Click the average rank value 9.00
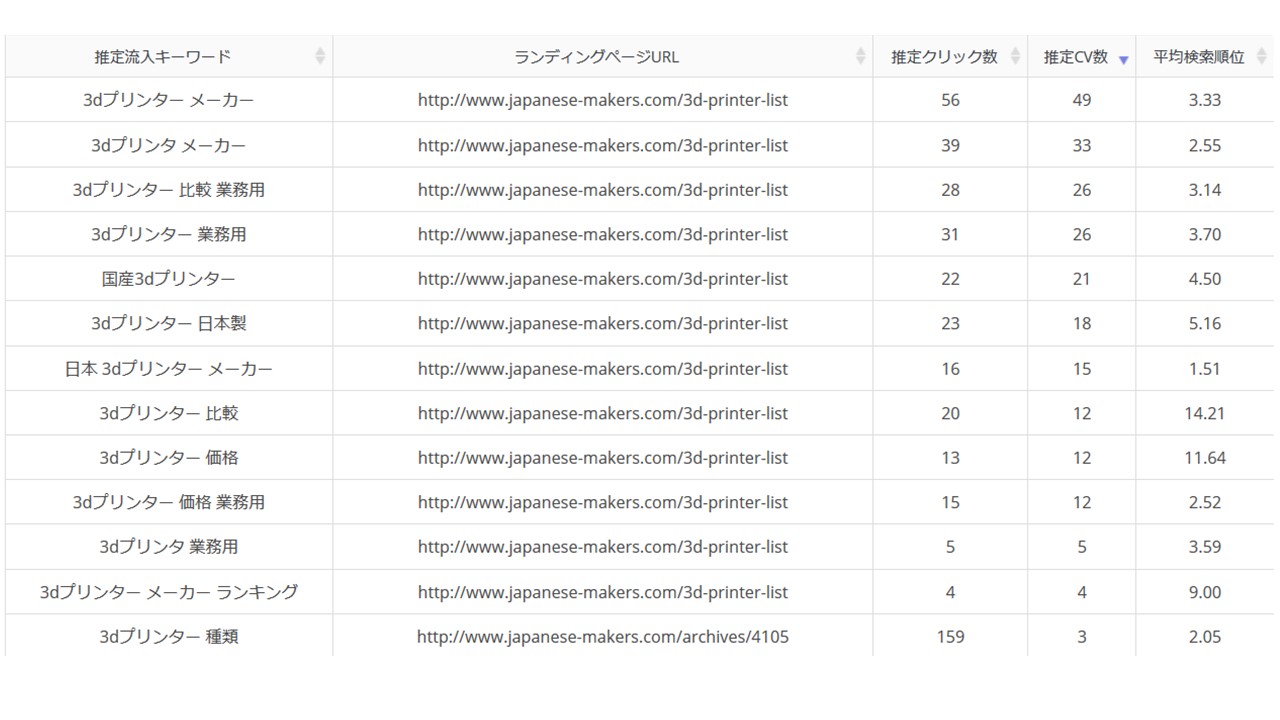Viewport: 1280px width, 720px height. [1205, 592]
